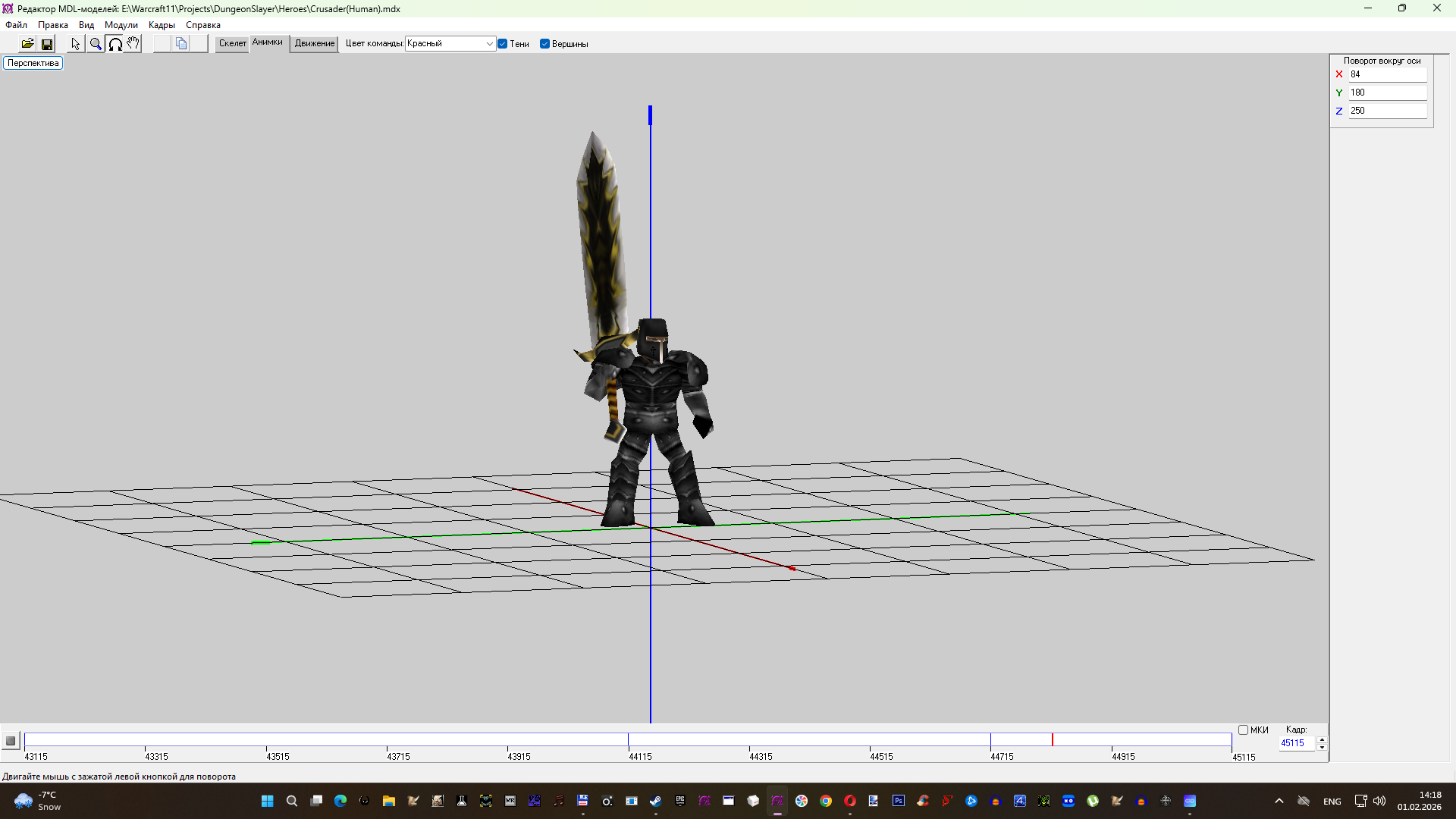The image size is (1456, 819).
Task: Open the Справка menu
Action: click(203, 25)
